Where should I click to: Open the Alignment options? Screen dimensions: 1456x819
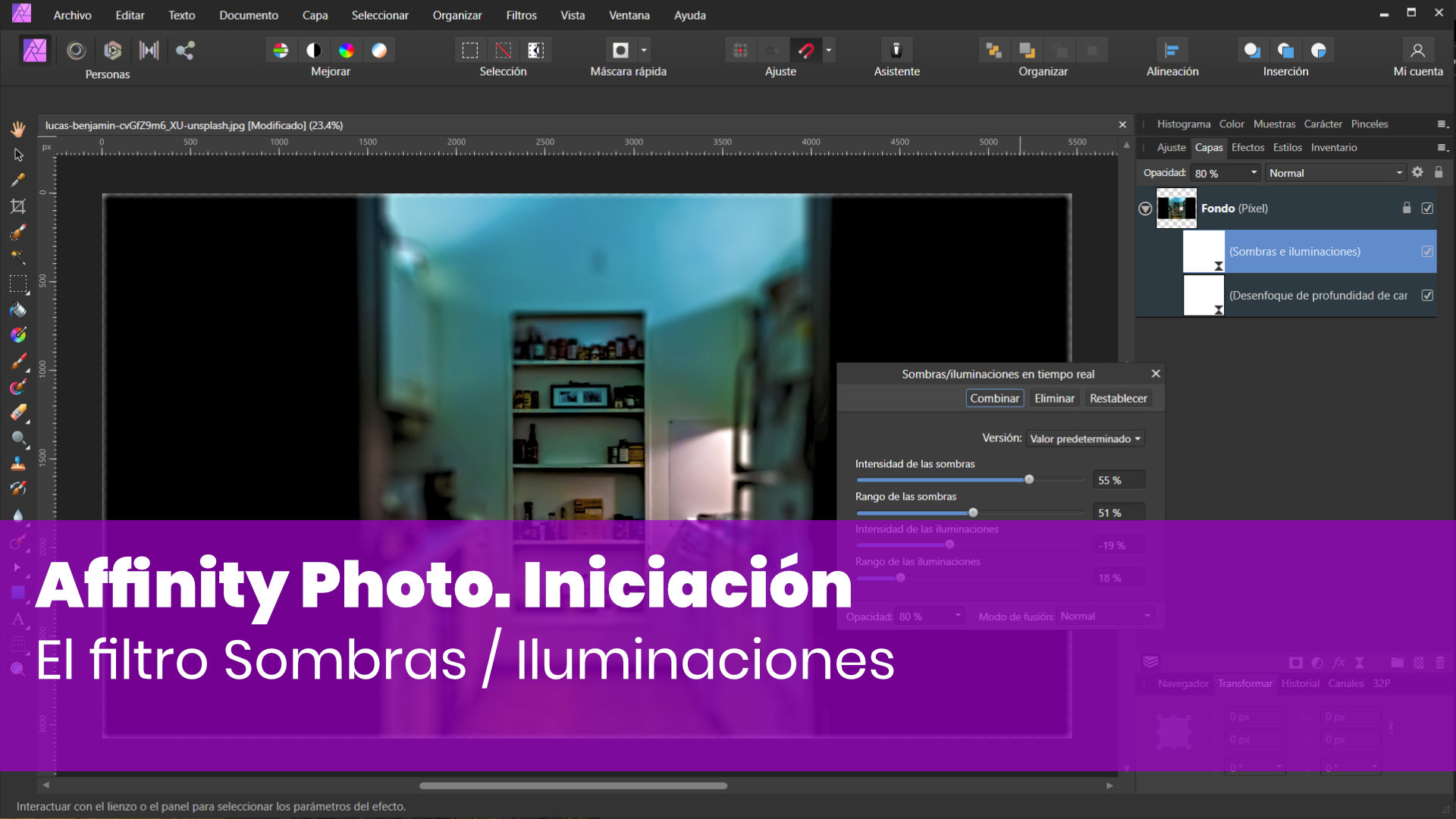pos(1172,50)
